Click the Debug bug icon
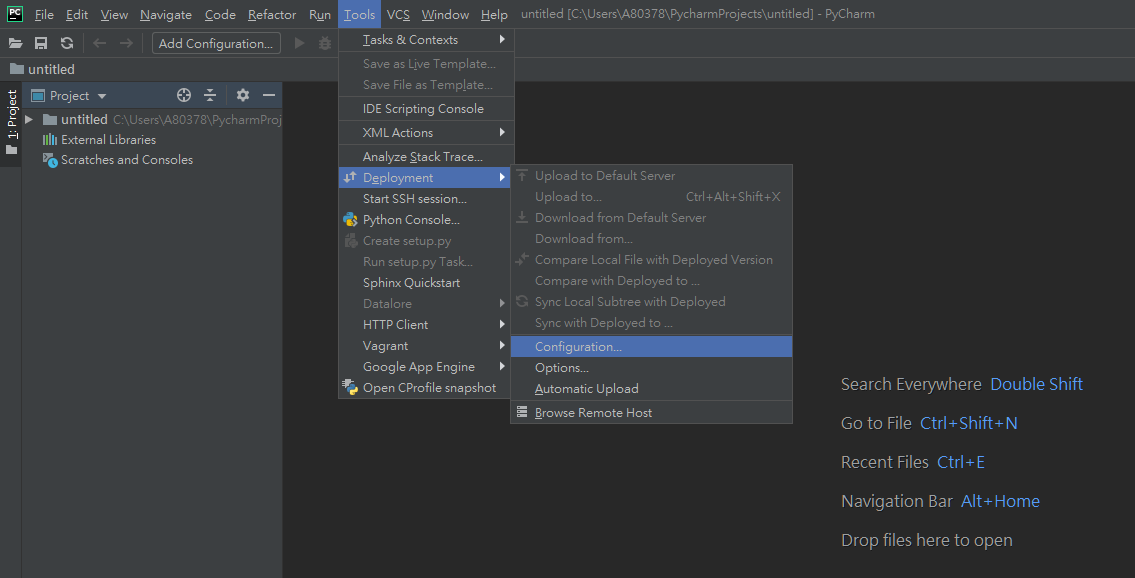Image resolution: width=1135 pixels, height=578 pixels. [x=325, y=43]
